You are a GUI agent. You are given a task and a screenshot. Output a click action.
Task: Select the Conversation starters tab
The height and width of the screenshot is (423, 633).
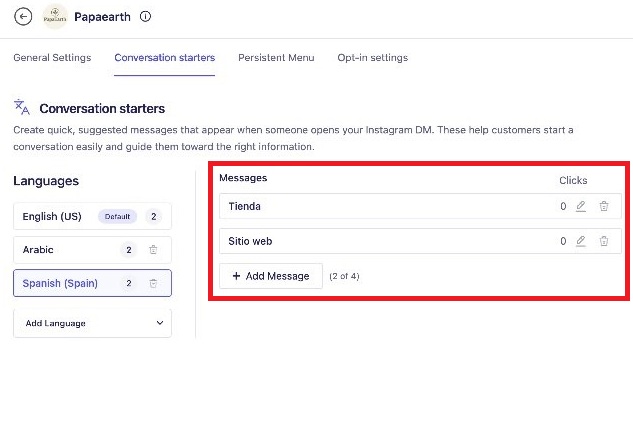(164, 58)
